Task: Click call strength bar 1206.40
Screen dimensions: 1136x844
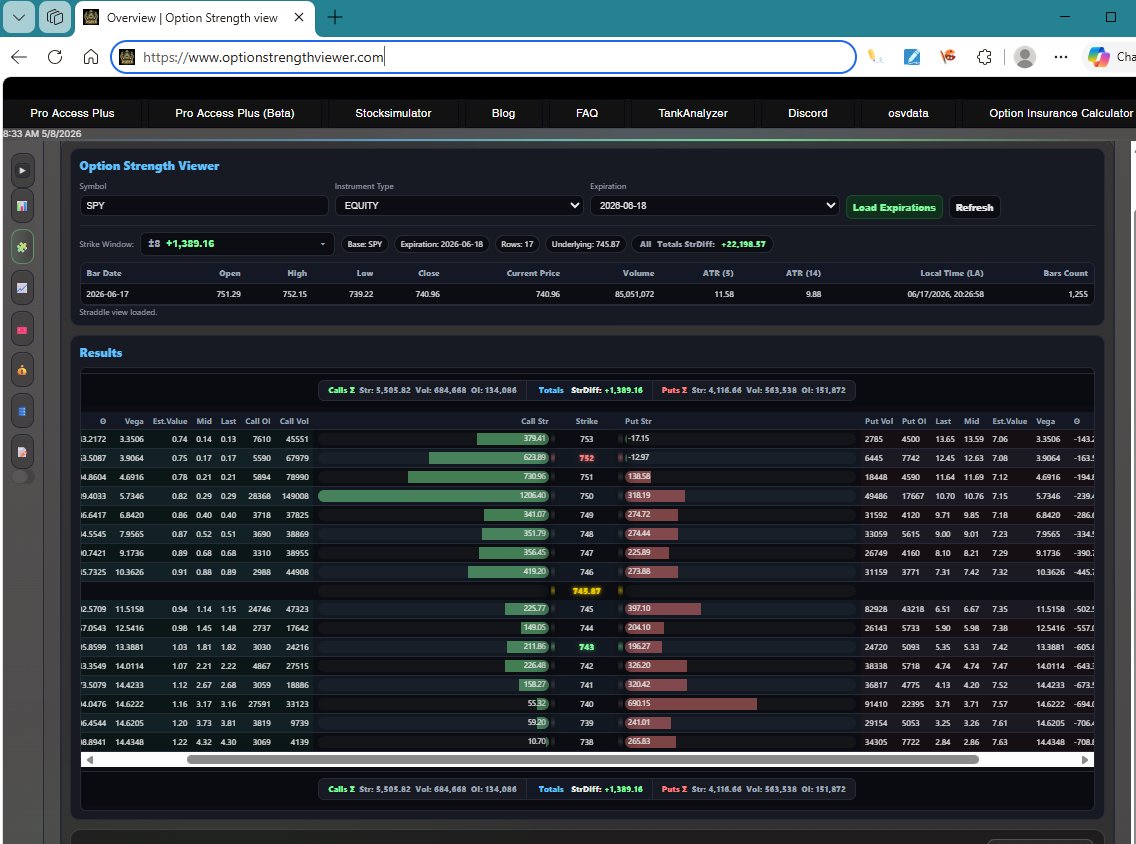Action: 433,496
